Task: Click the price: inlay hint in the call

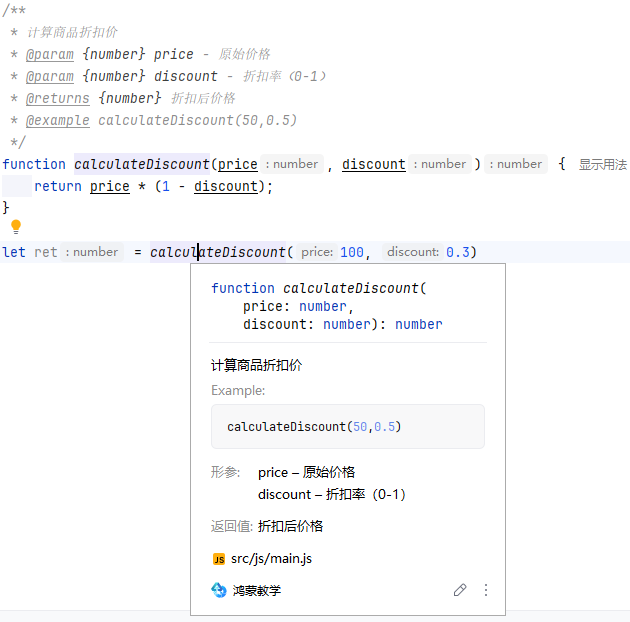Action: click(x=317, y=252)
